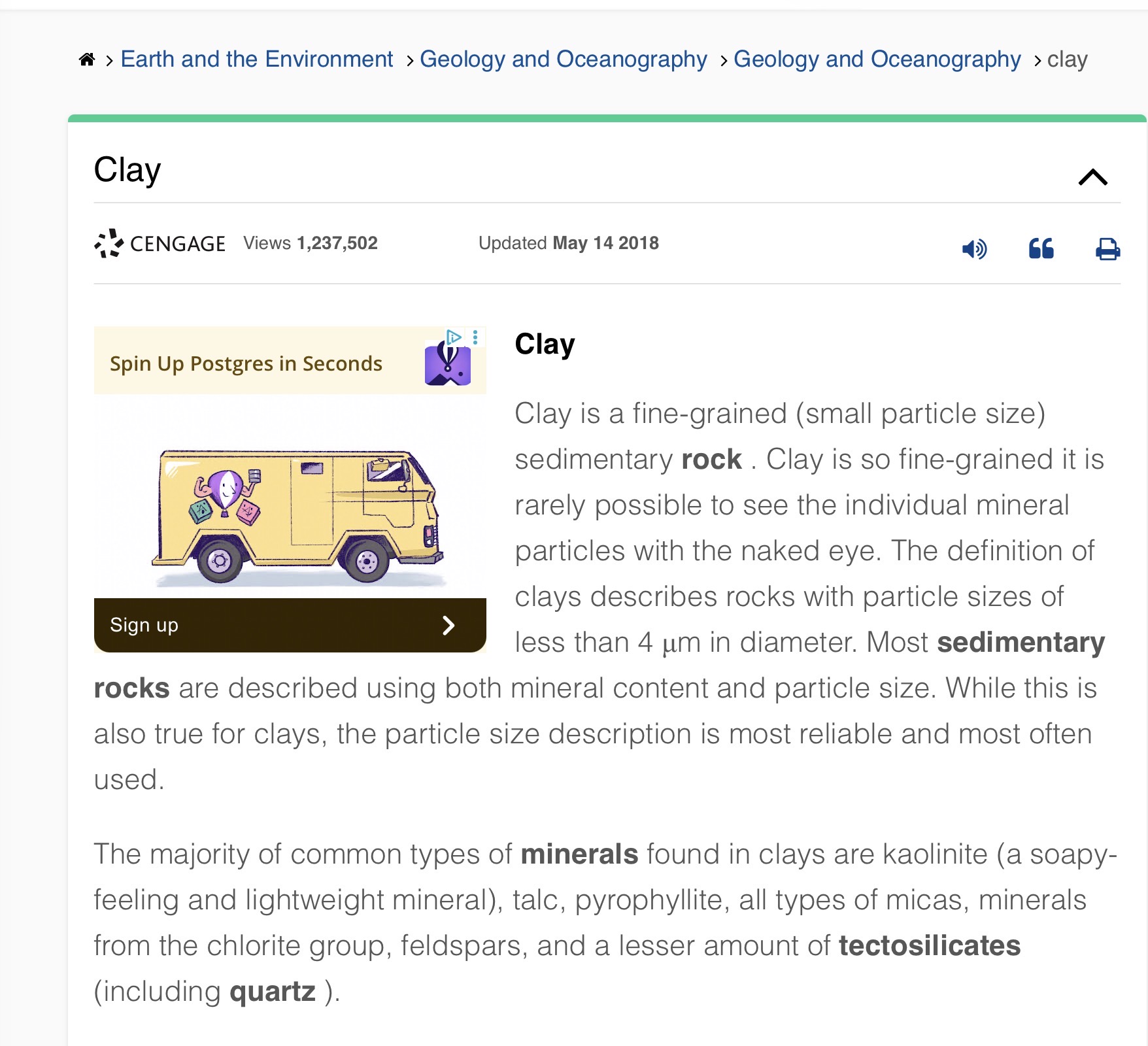Open second Geology and Oceanography breadcrumb

pos(877,59)
